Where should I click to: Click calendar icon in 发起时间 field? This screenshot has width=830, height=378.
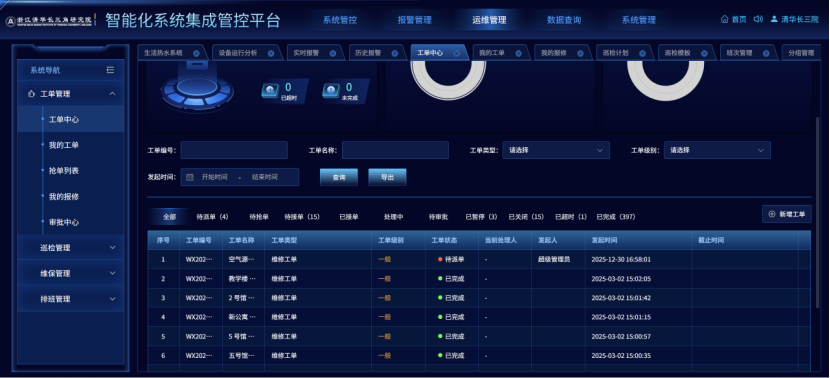coord(190,177)
